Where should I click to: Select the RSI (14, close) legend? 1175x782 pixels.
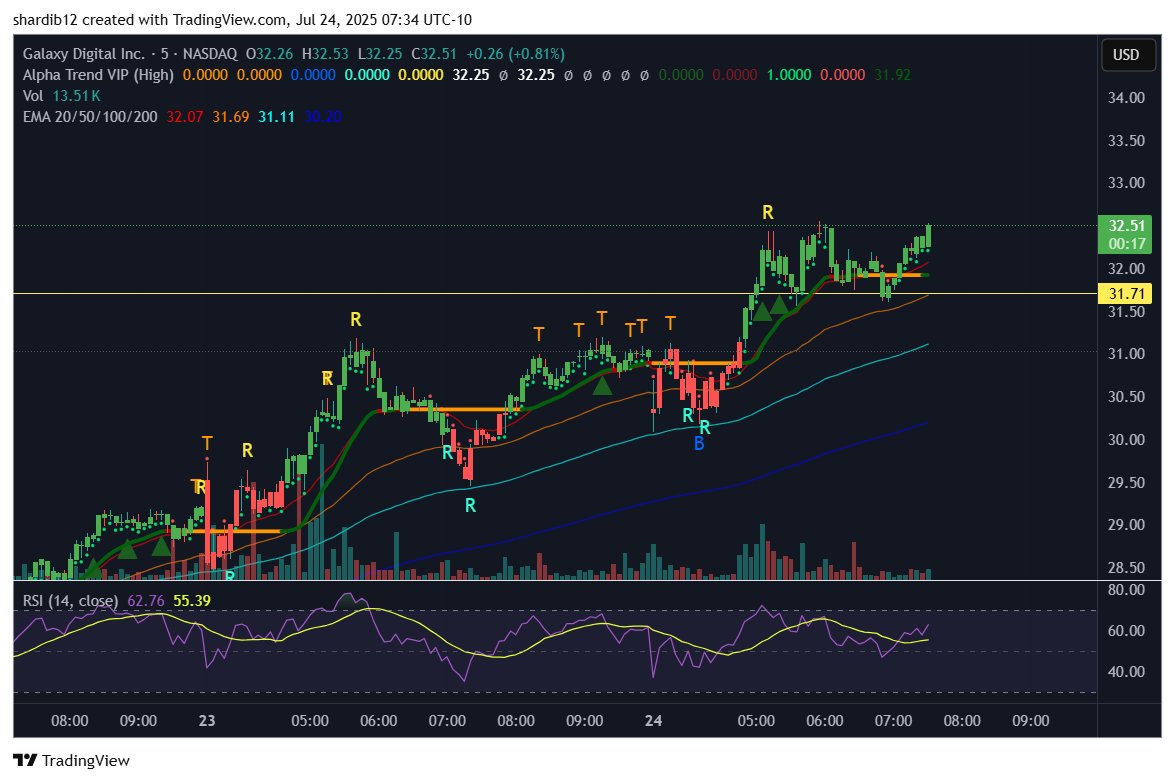pos(70,601)
